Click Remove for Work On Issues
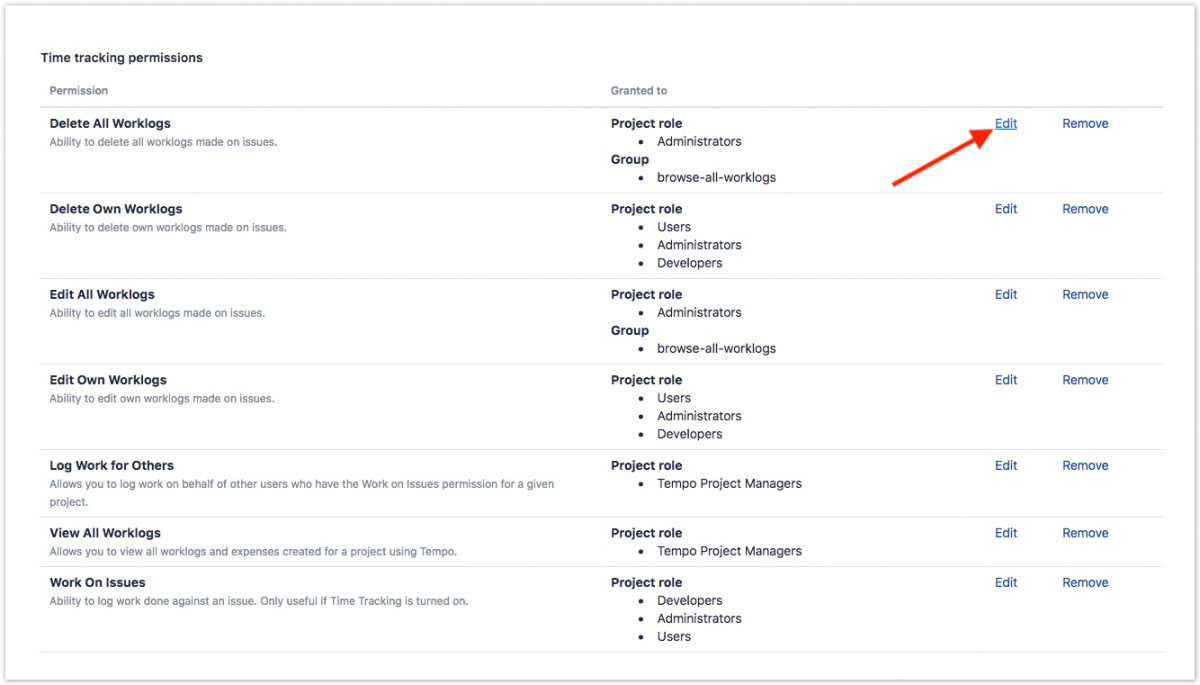 1085,583
